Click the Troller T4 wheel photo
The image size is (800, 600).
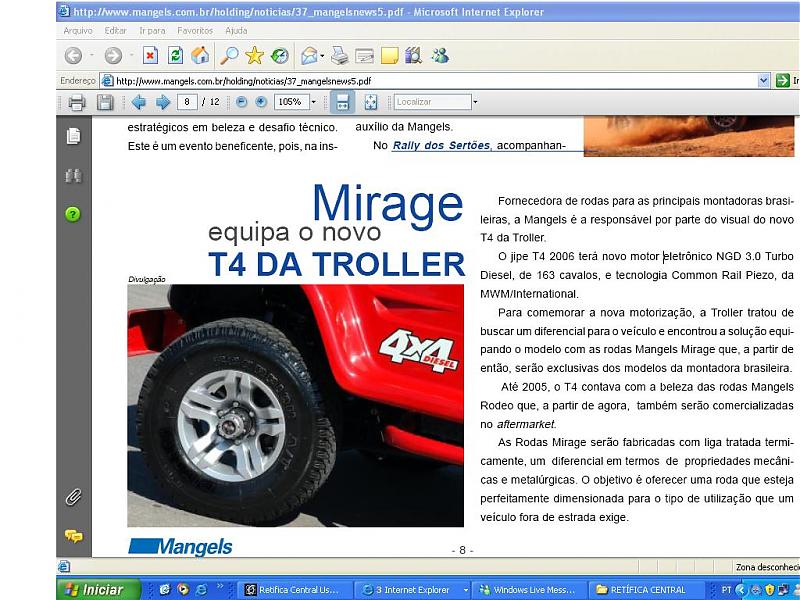[295, 406]
